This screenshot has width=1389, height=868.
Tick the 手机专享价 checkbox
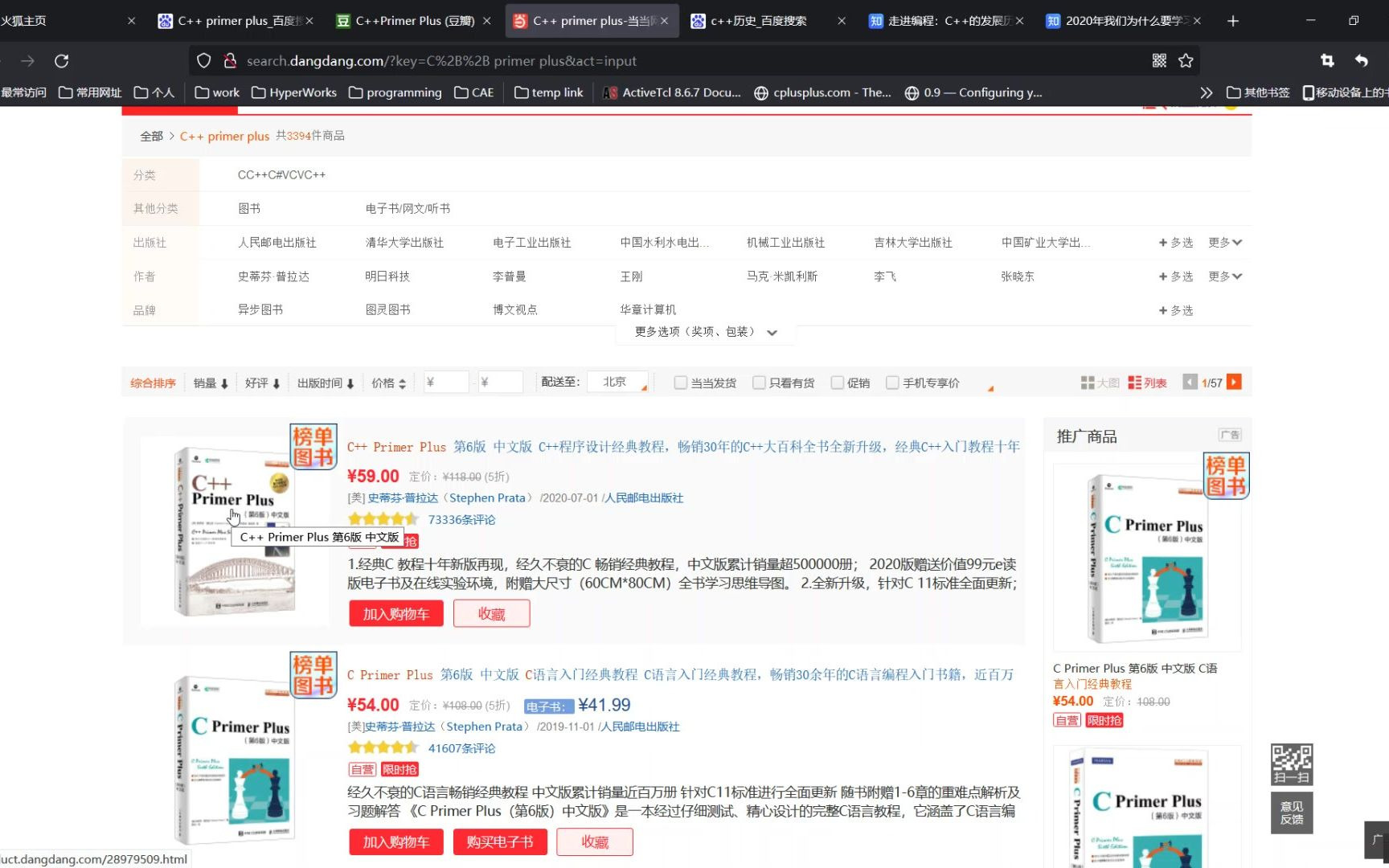(891, 383)
